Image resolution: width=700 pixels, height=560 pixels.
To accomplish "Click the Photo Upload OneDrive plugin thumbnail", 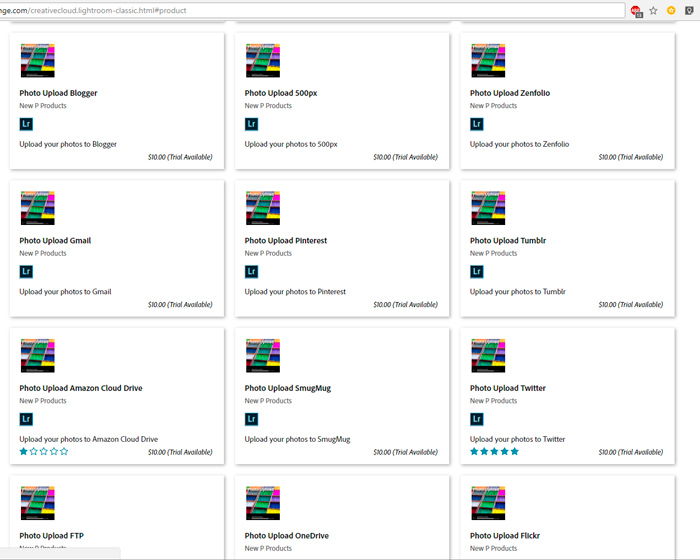I will pos(262,503).
